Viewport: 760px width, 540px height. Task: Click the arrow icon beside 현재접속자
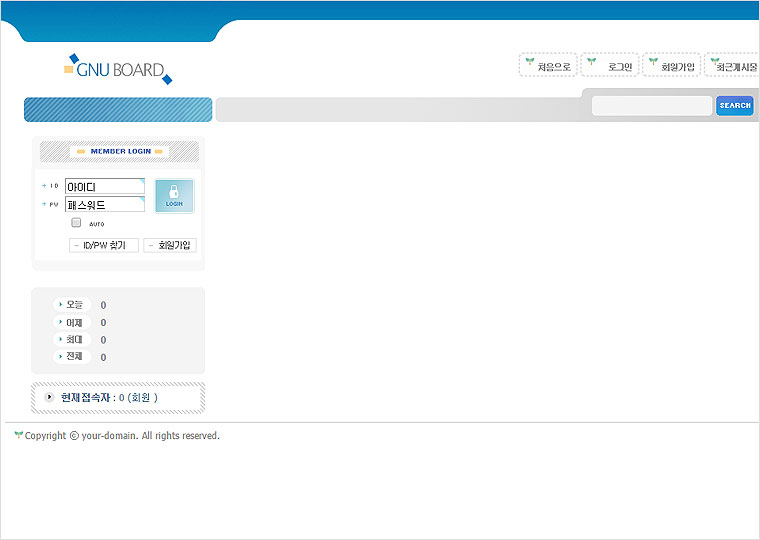50,397
